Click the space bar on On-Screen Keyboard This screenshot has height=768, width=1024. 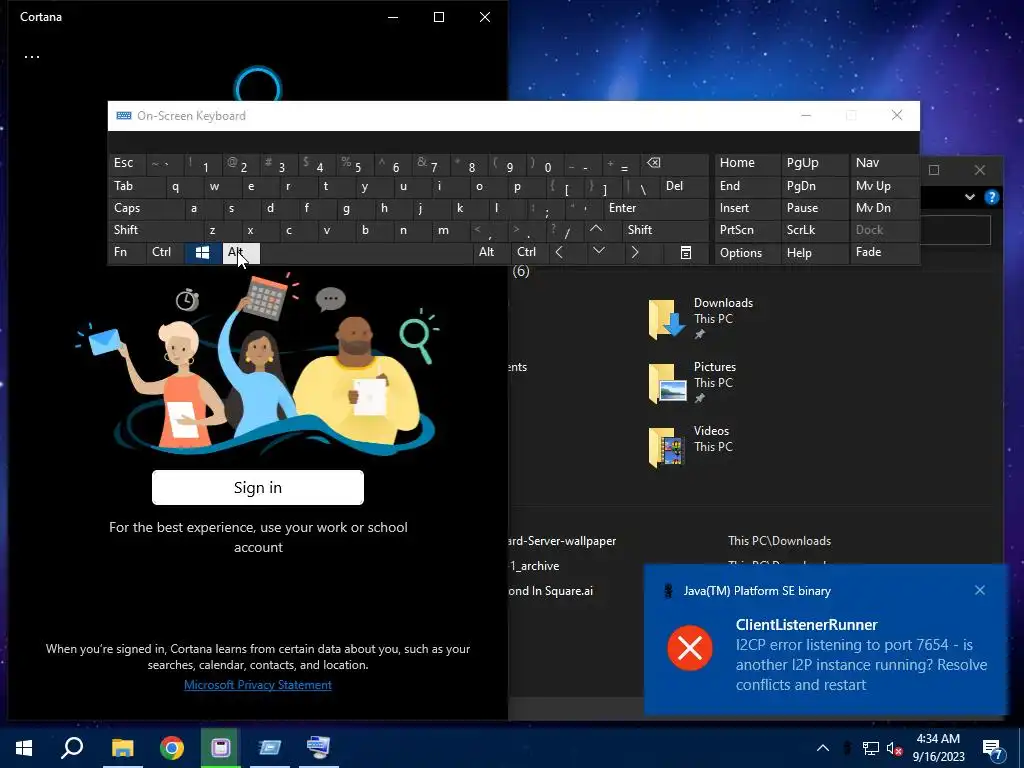[x=366, y=253]
